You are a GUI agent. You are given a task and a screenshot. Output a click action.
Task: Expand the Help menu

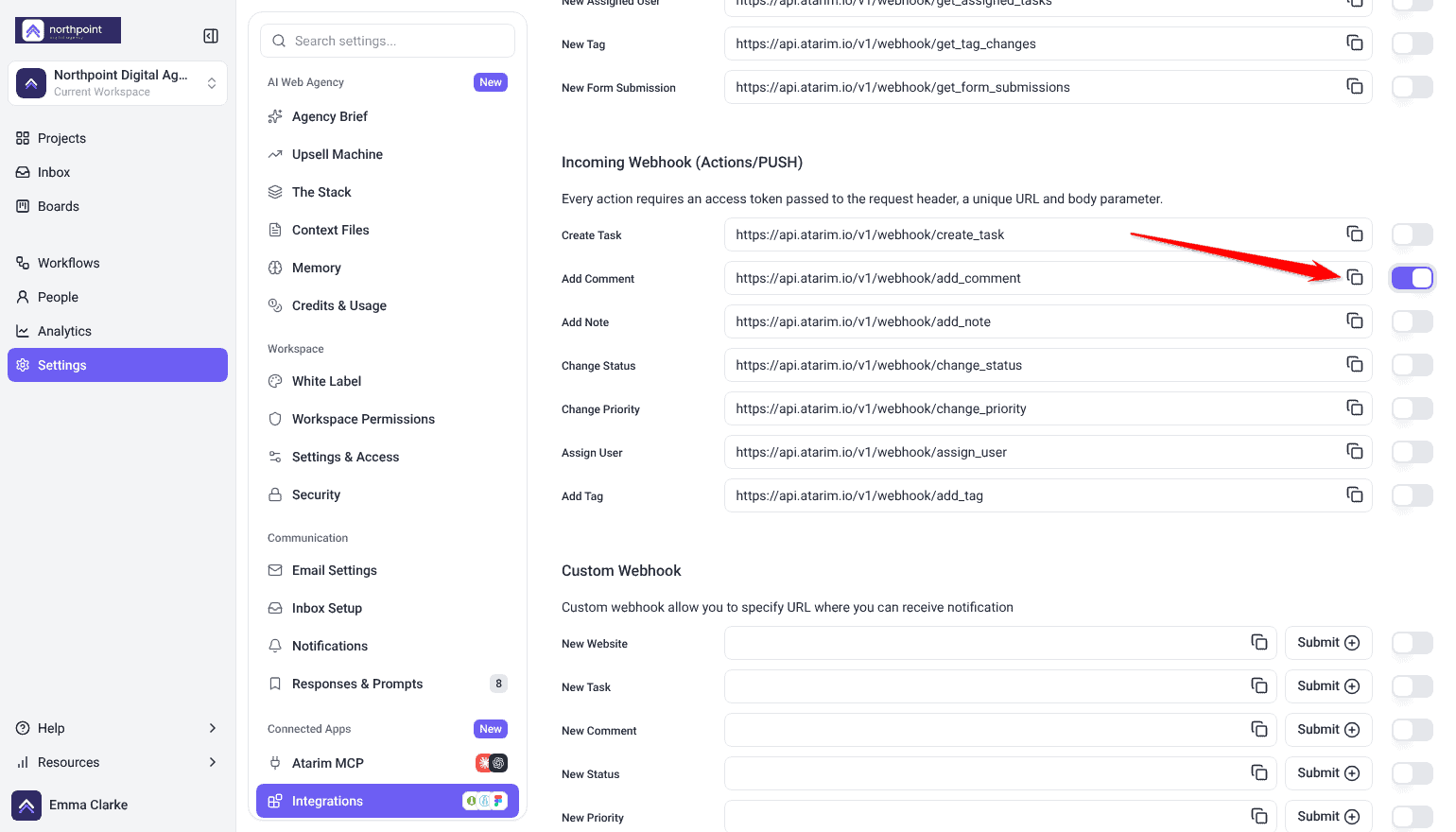click(117, 728)
